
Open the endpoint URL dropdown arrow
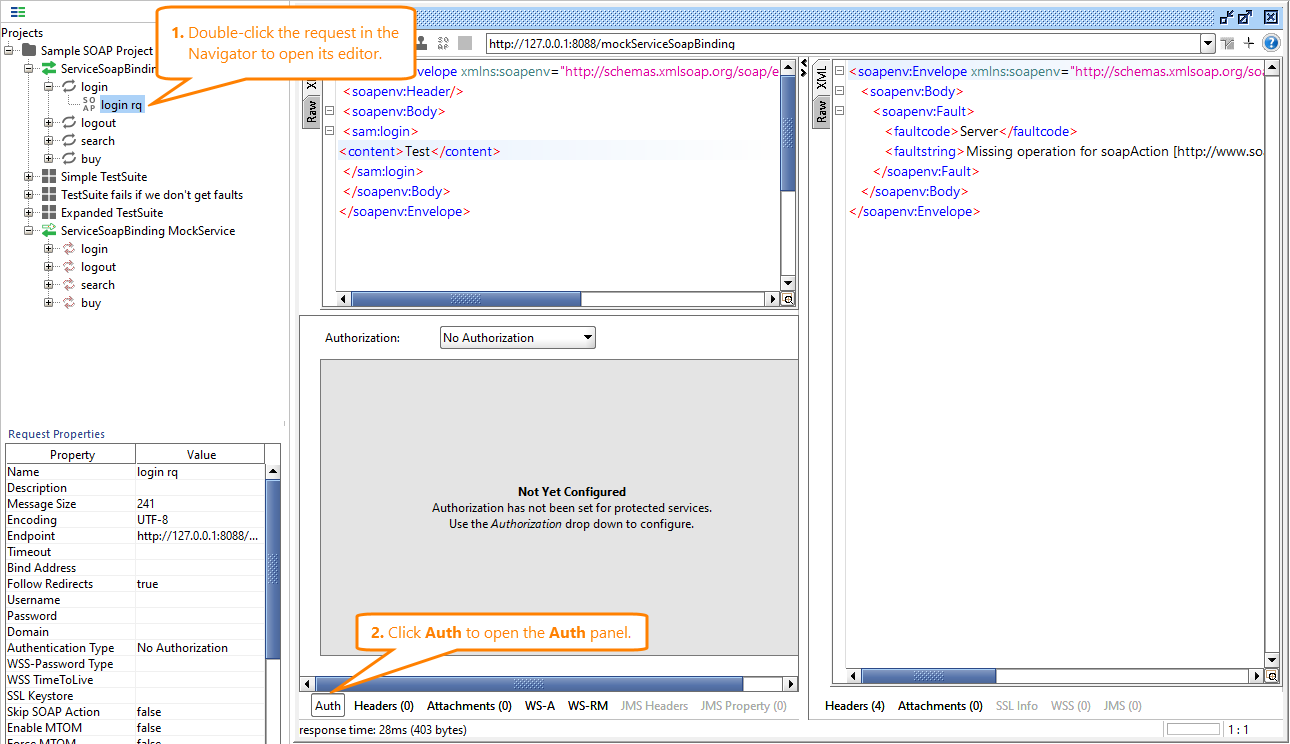click(1207, 43)
